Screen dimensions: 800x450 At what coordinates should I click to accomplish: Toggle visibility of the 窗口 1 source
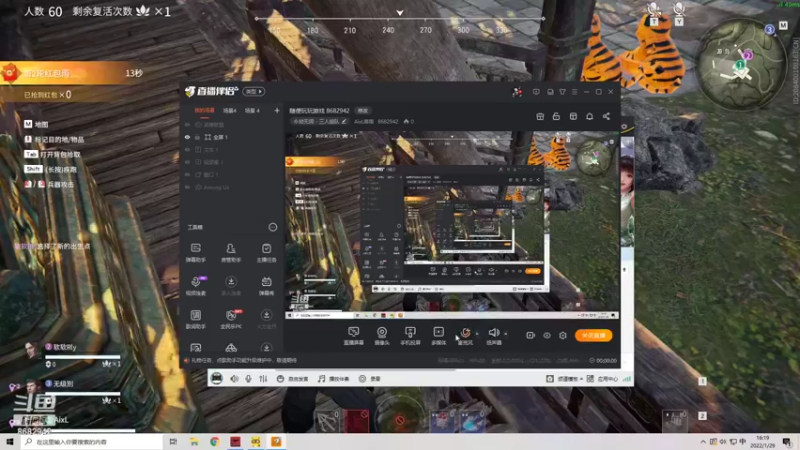(x=187, y=175)
